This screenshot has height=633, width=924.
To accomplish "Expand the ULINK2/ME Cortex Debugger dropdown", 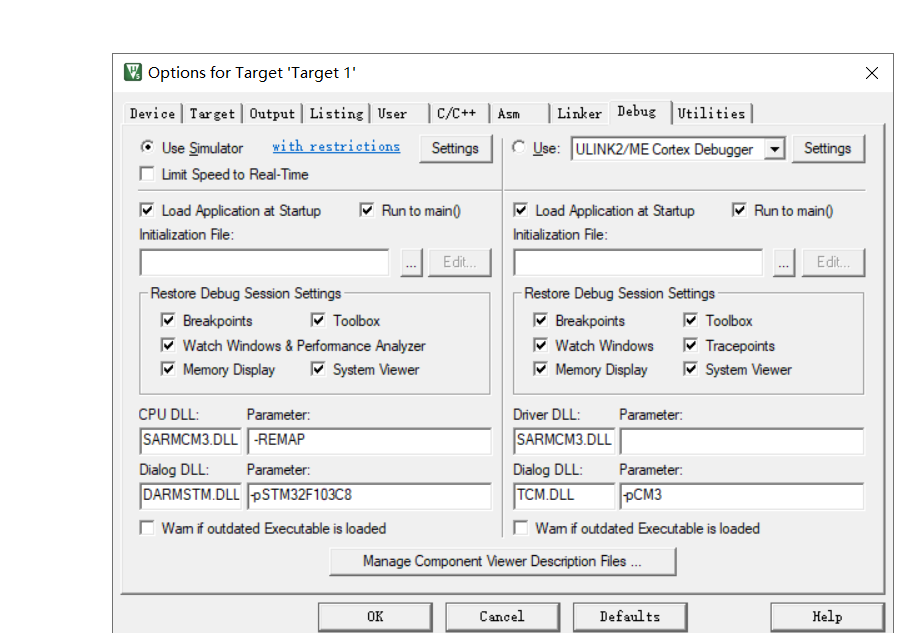I will (x=775, y=149).
